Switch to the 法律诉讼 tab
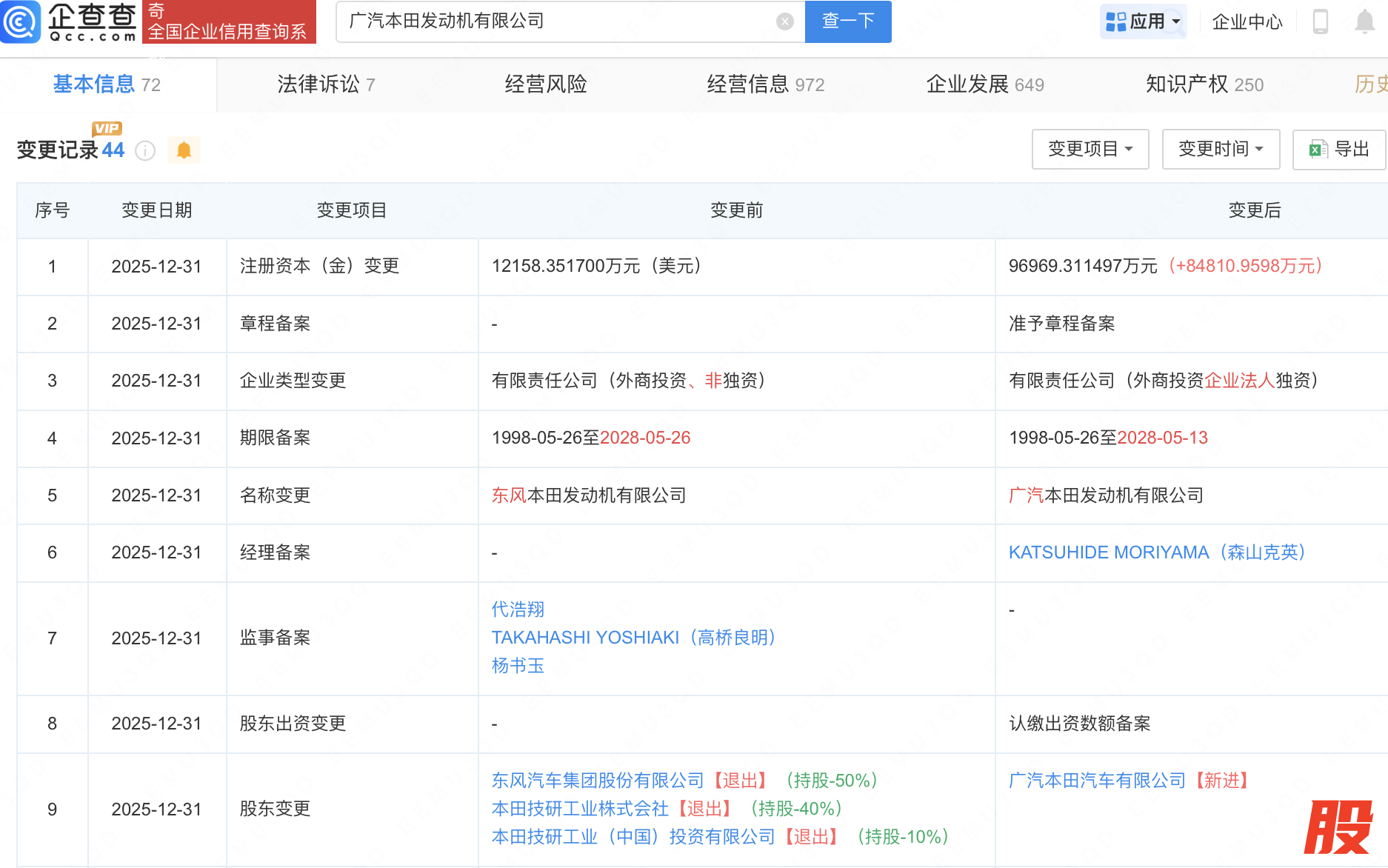The height and width of the screenshot is (868, 1388). tap(326, 85)
